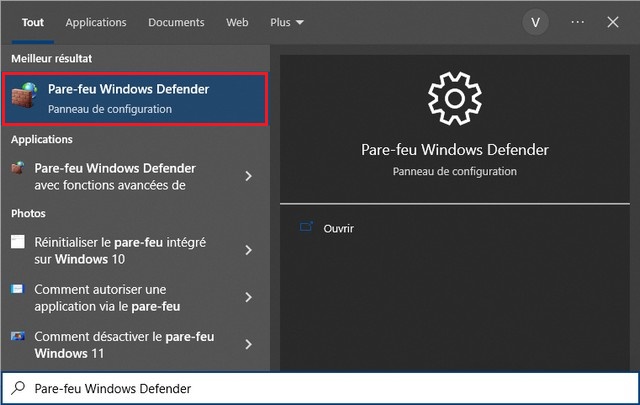Screen dimensions: 640x405
Task: Open Réinitialiser le pare-feu intégré result
Action: click(120, 250)
